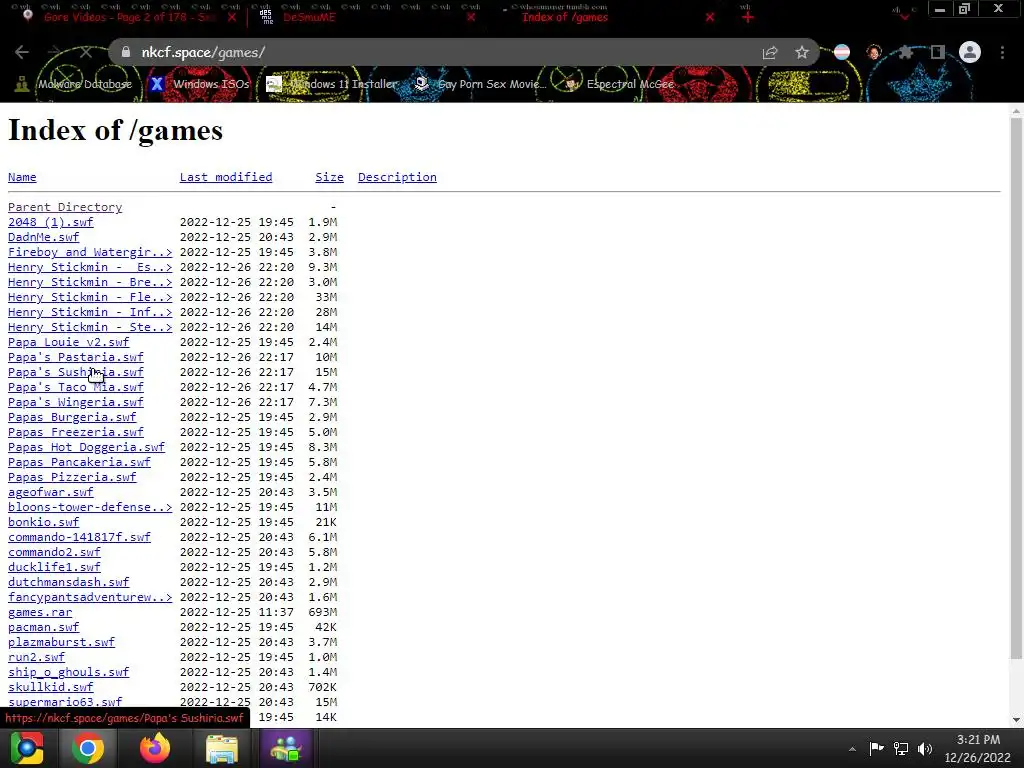Open Papa's Pastaria.swf

(x=76, y=357)
